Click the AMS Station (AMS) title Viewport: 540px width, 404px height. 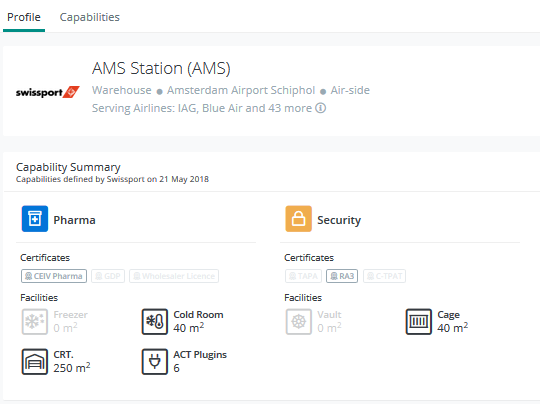[x=161, y=68]
